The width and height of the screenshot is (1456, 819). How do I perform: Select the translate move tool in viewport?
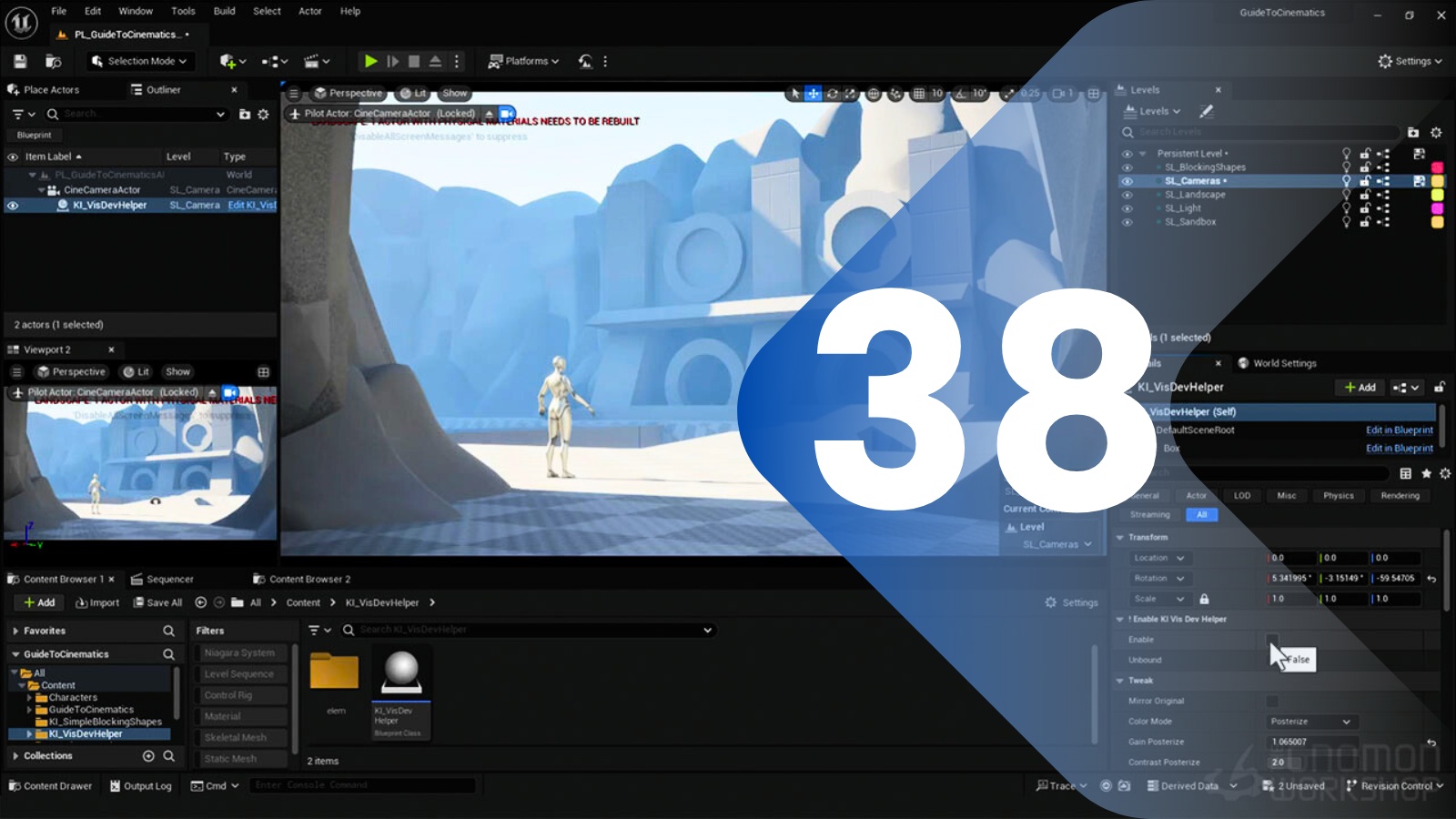pos(813,93)
